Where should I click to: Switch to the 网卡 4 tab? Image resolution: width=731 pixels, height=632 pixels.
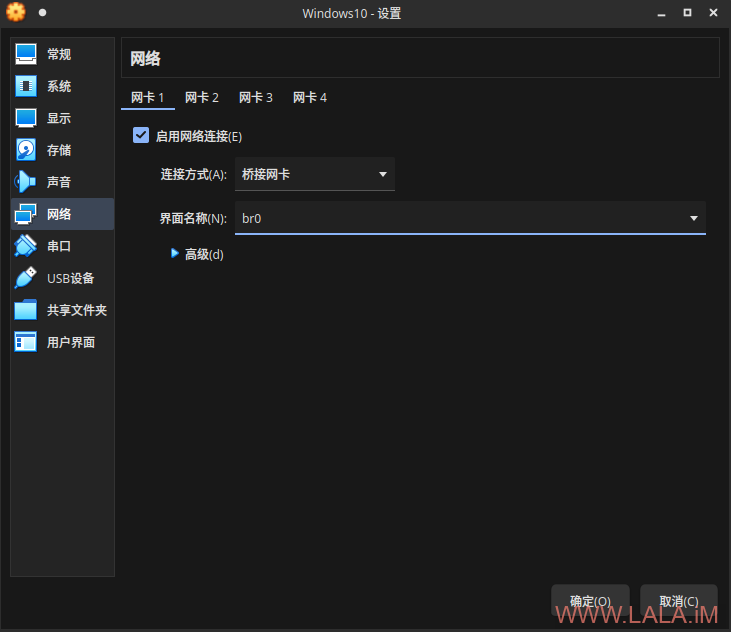click(310, 97)
